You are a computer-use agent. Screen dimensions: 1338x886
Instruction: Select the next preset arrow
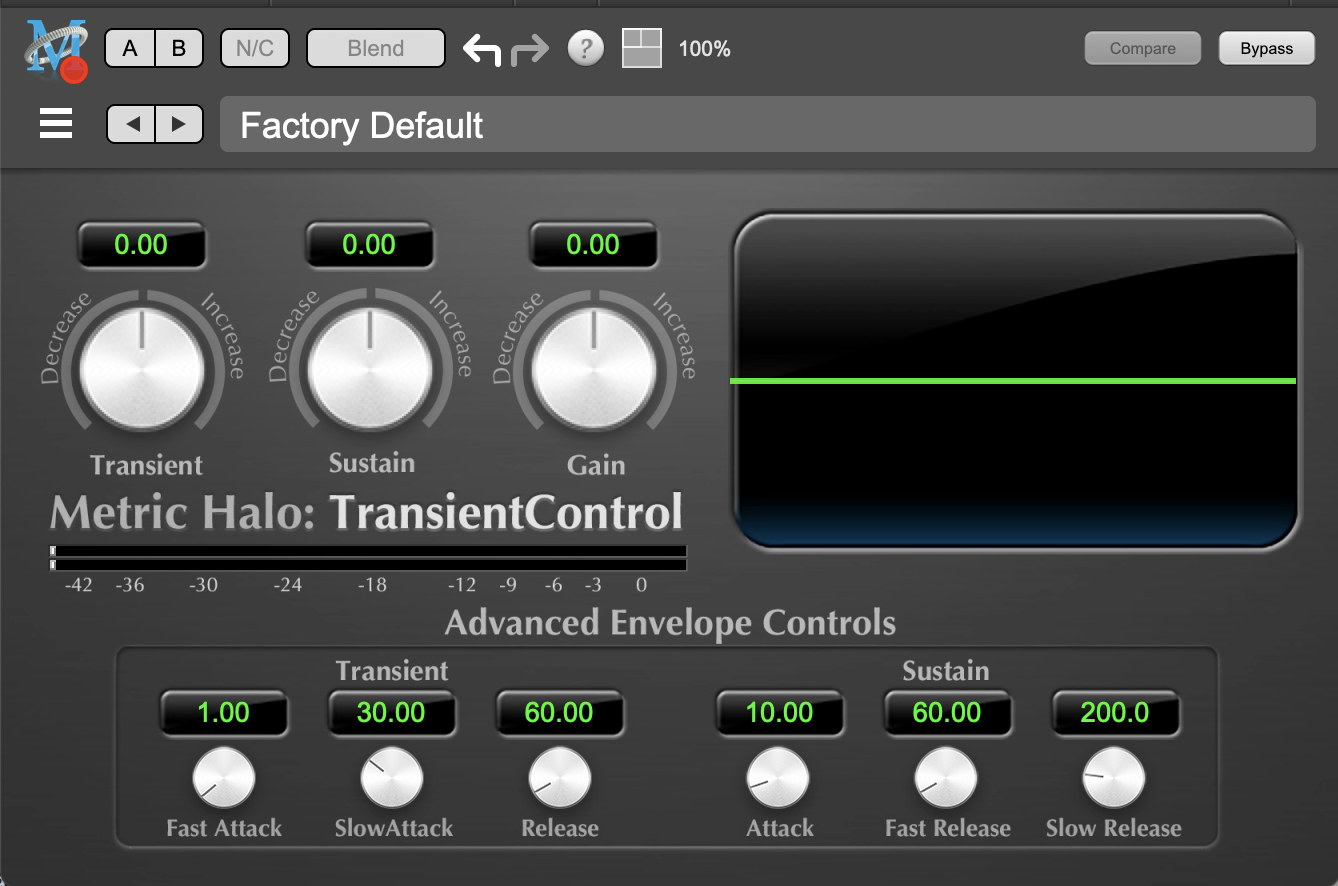[x=179, y=124]
